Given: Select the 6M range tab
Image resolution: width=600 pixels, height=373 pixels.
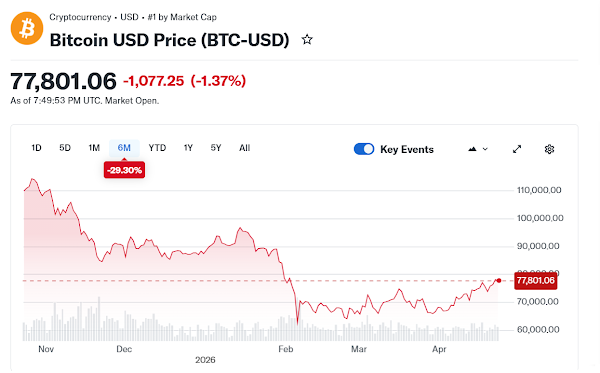Looking at the screenshot, I should coord(124,148).
